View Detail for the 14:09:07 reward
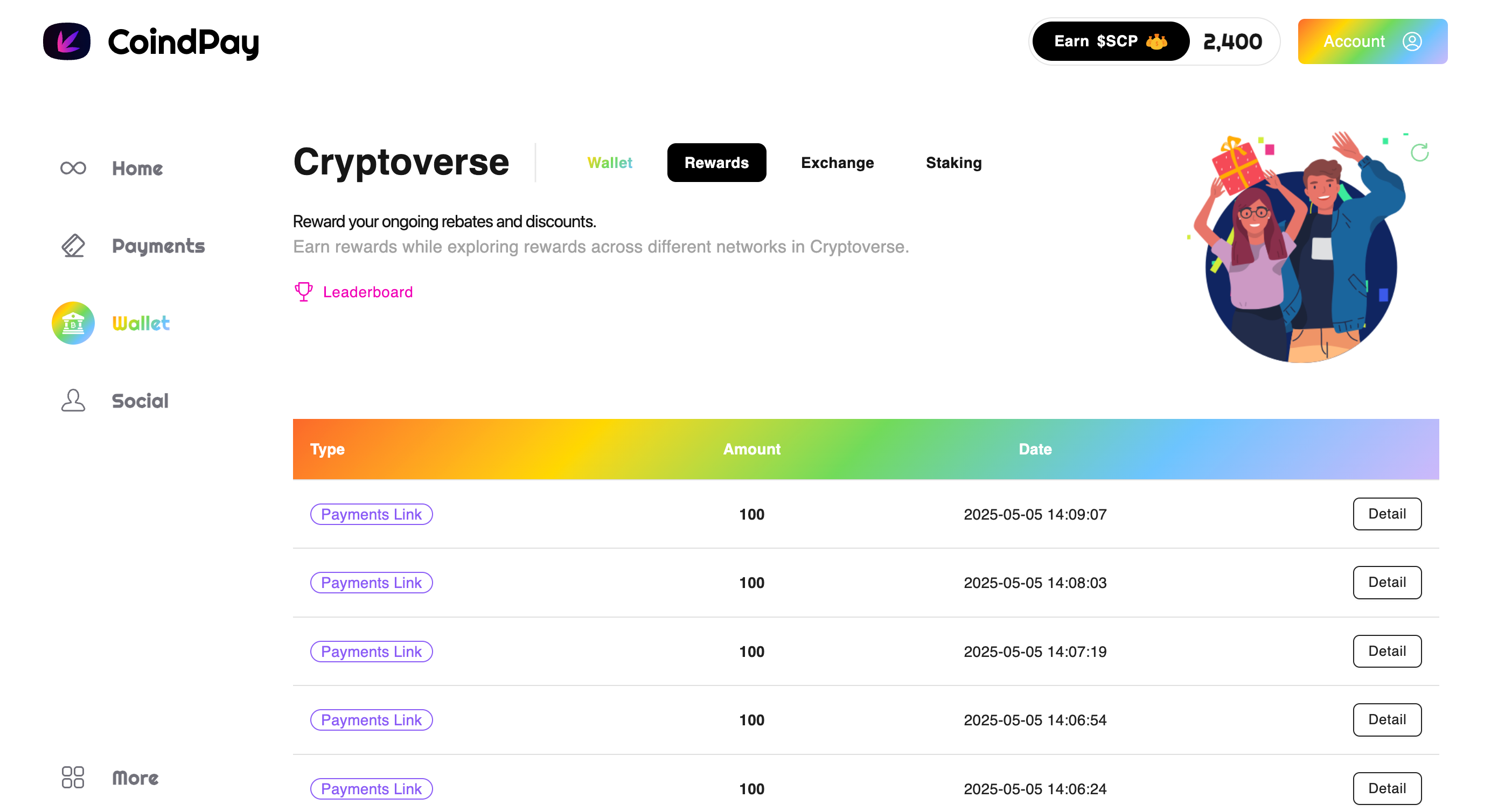 pyautogui.click(x=1387, y=513)
